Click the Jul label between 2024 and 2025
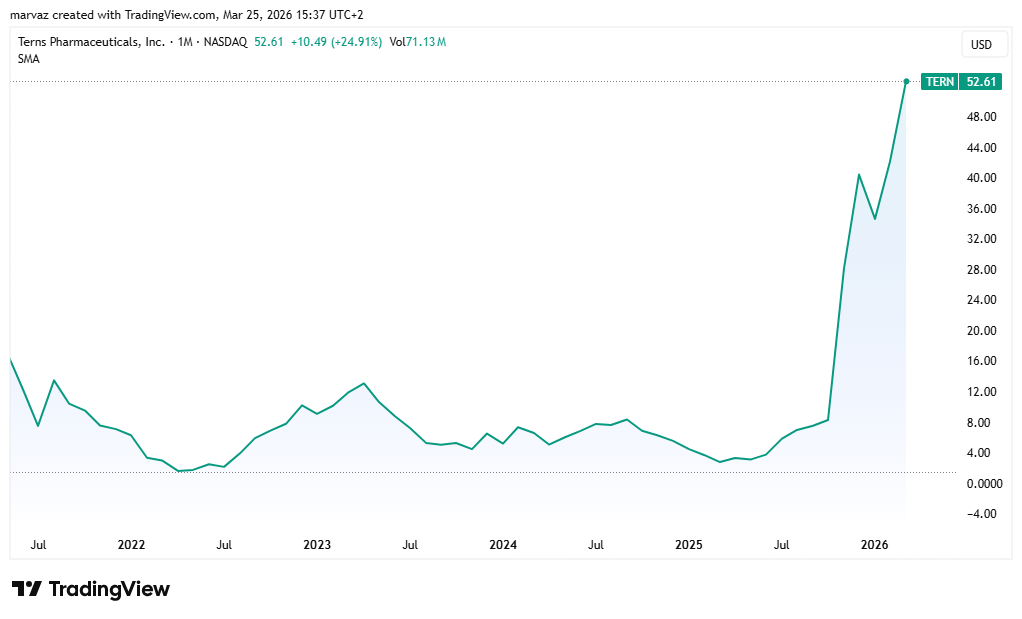Image resolution: width=1022 pixels, height=619 pixels. pyautogui.click(x=596, y=545)
